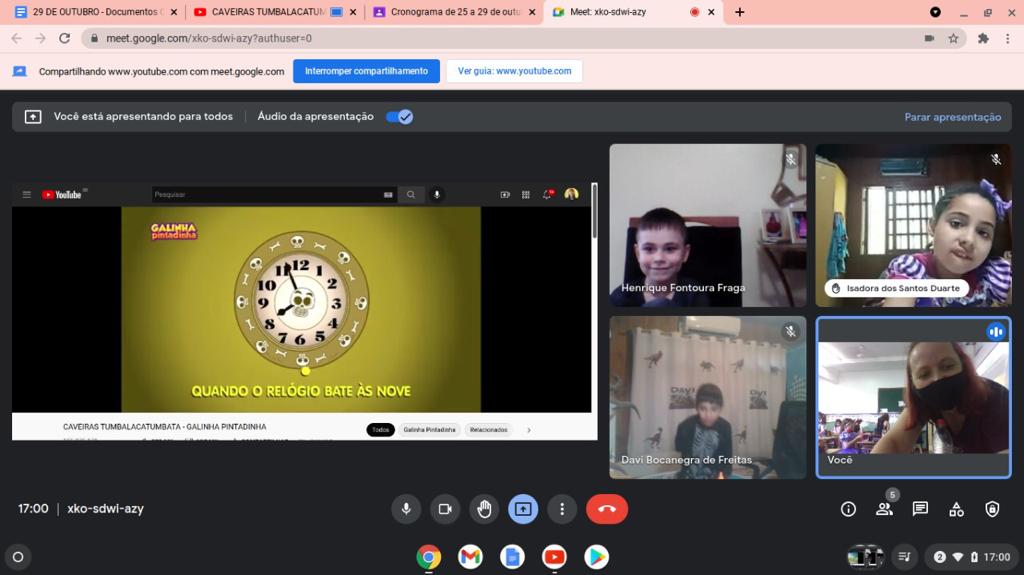Click Interromper compartilhamento button
Image resolution: width=1024 pixels, height=575 pixels.
(x=366, y=71)
